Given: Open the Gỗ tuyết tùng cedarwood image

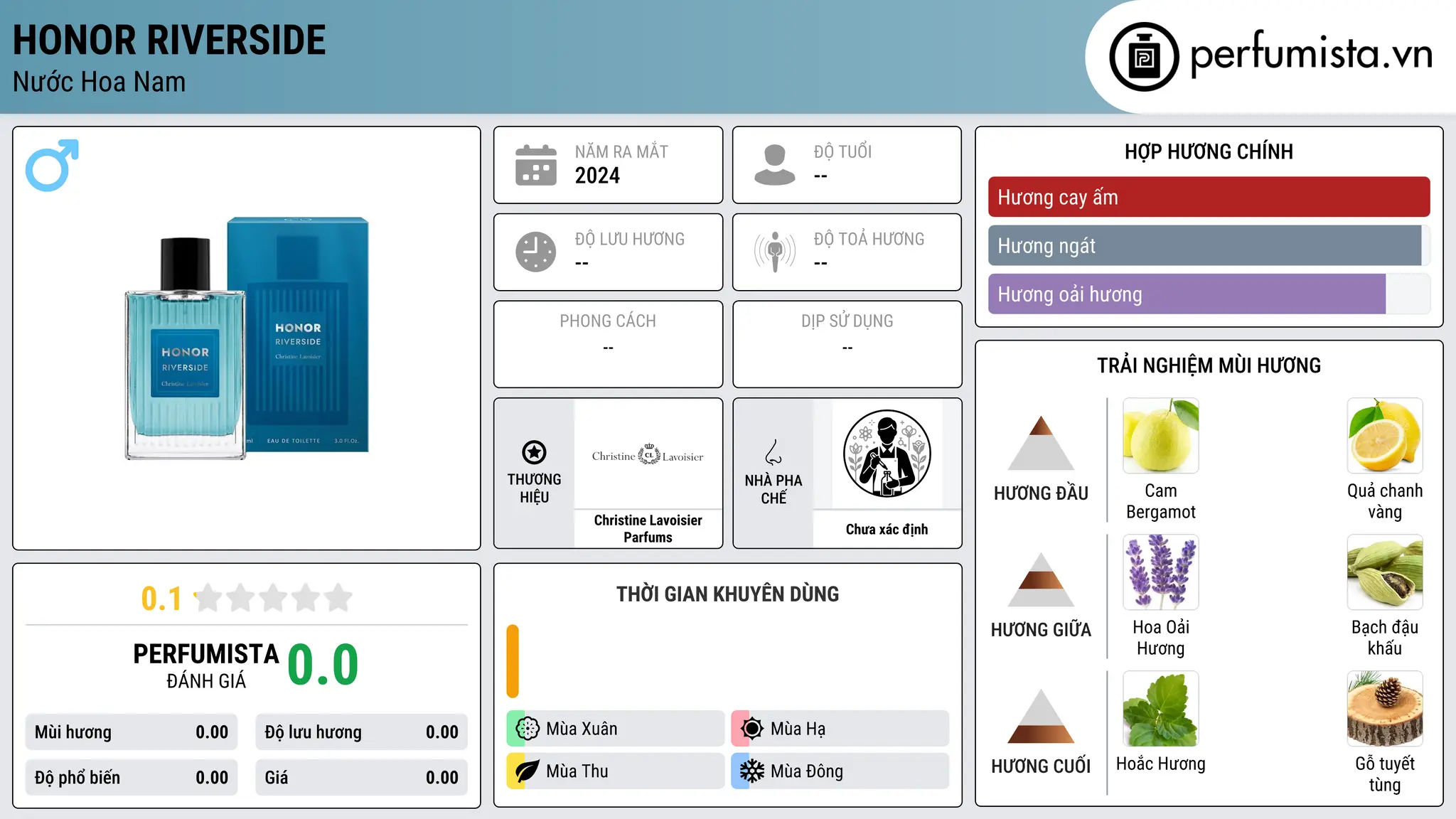Looking at the screenshot, I should (x=1385, y=709).
